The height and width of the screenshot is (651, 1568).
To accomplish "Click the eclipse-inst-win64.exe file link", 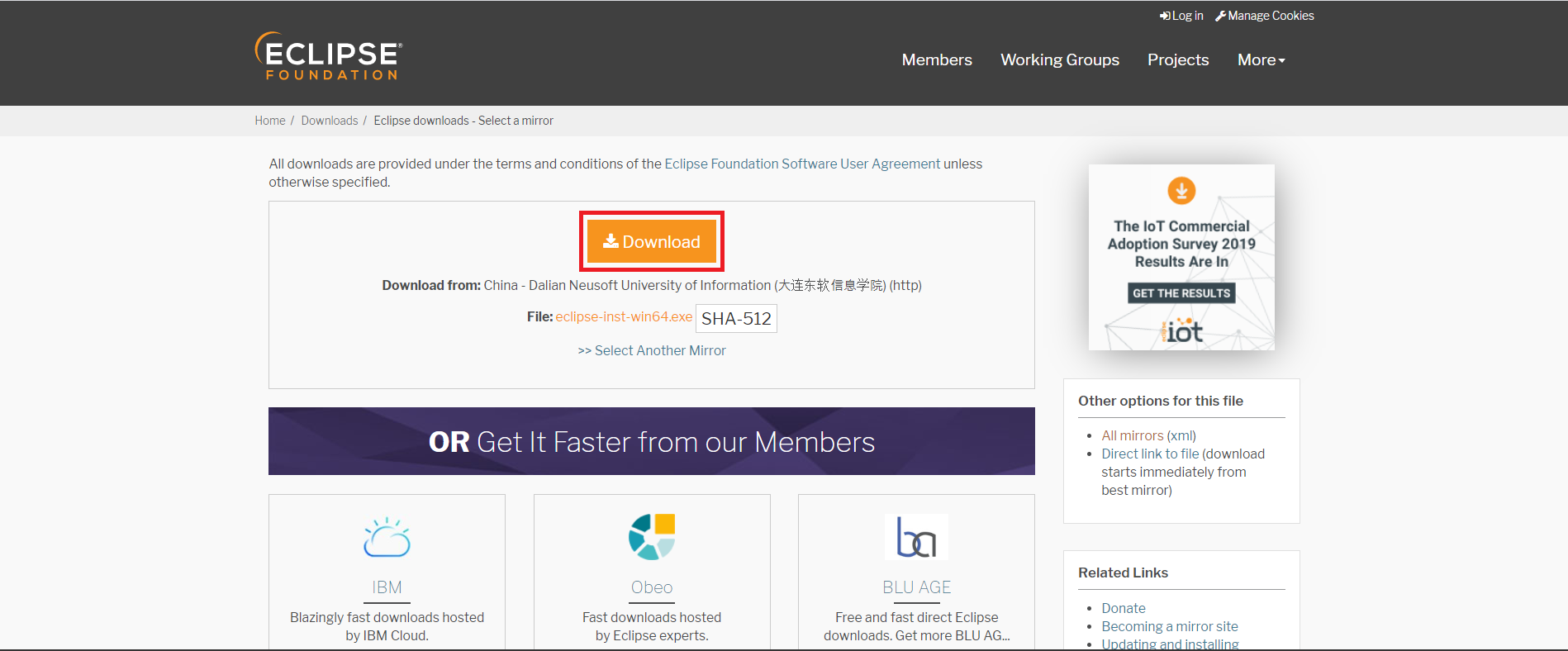I will 624,316.
